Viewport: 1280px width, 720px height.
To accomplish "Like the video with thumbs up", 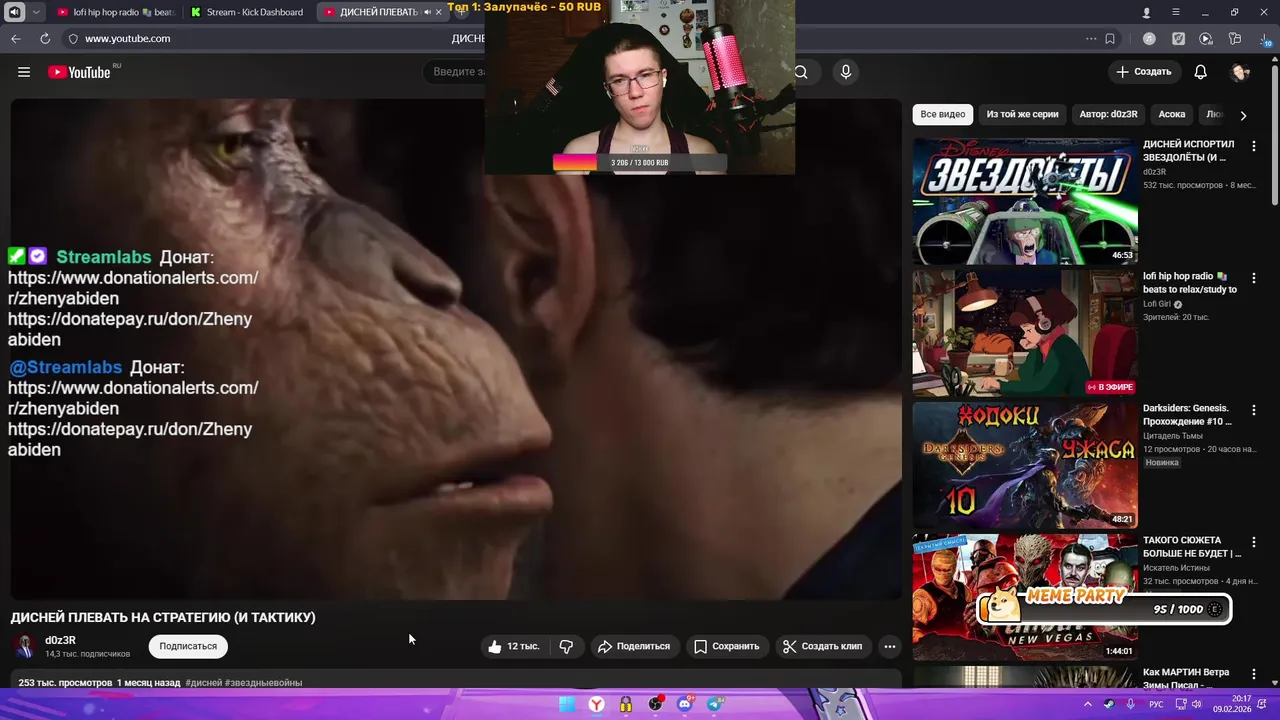I will tap(514, 646).
